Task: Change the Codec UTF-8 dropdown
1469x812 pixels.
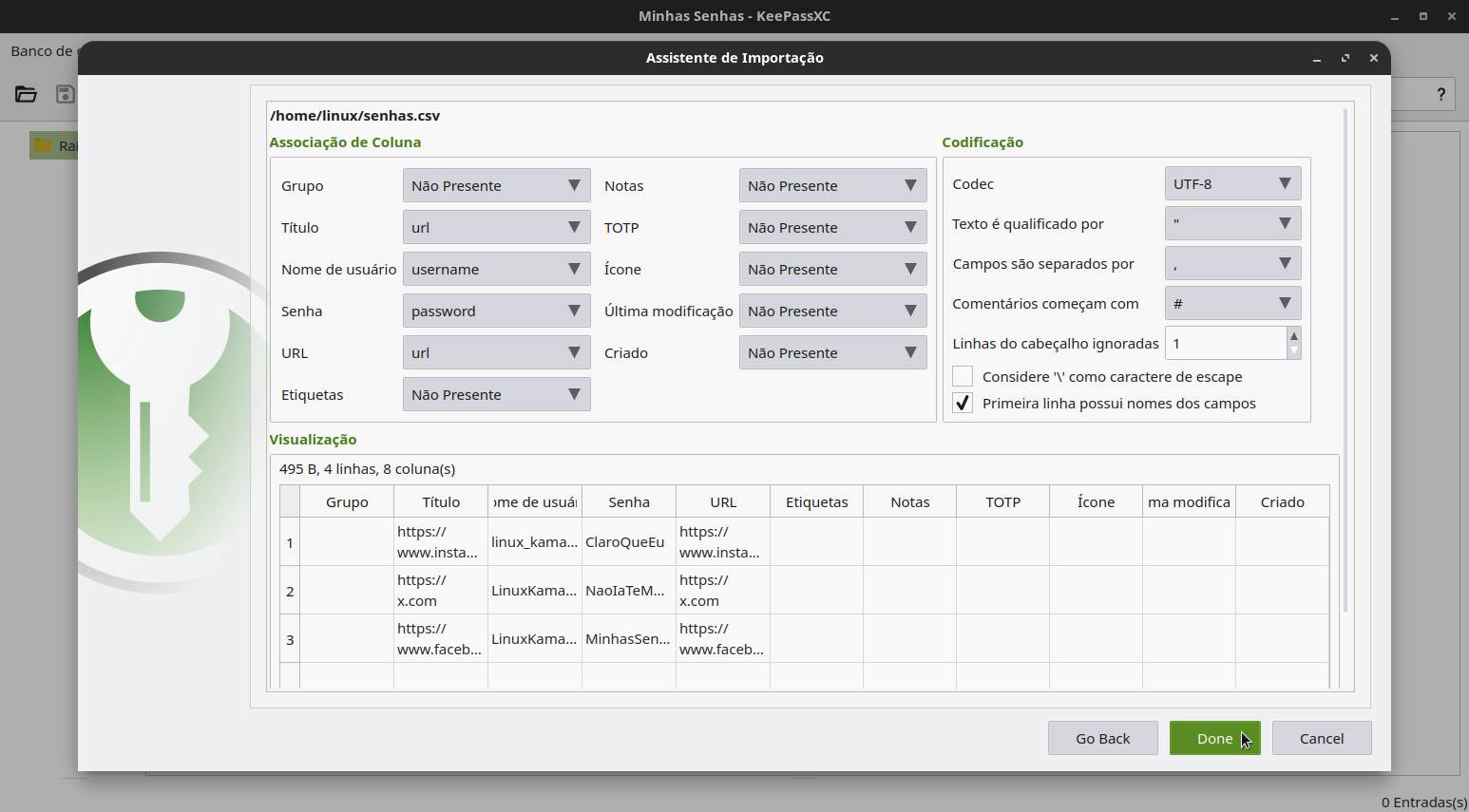Action: click(1232, 183)
